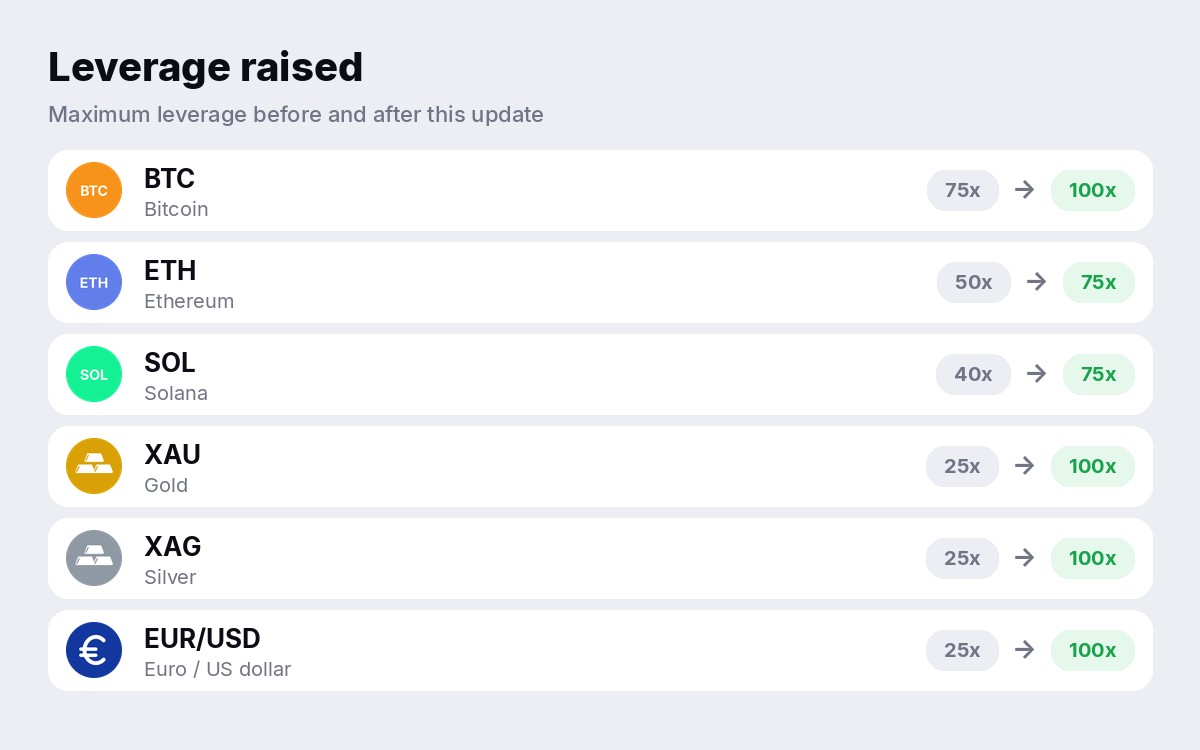Select the 100x badge for EUR/USD
Image resolution: width=1200 pixels, height=750 pixels.
coord(1093,650)
